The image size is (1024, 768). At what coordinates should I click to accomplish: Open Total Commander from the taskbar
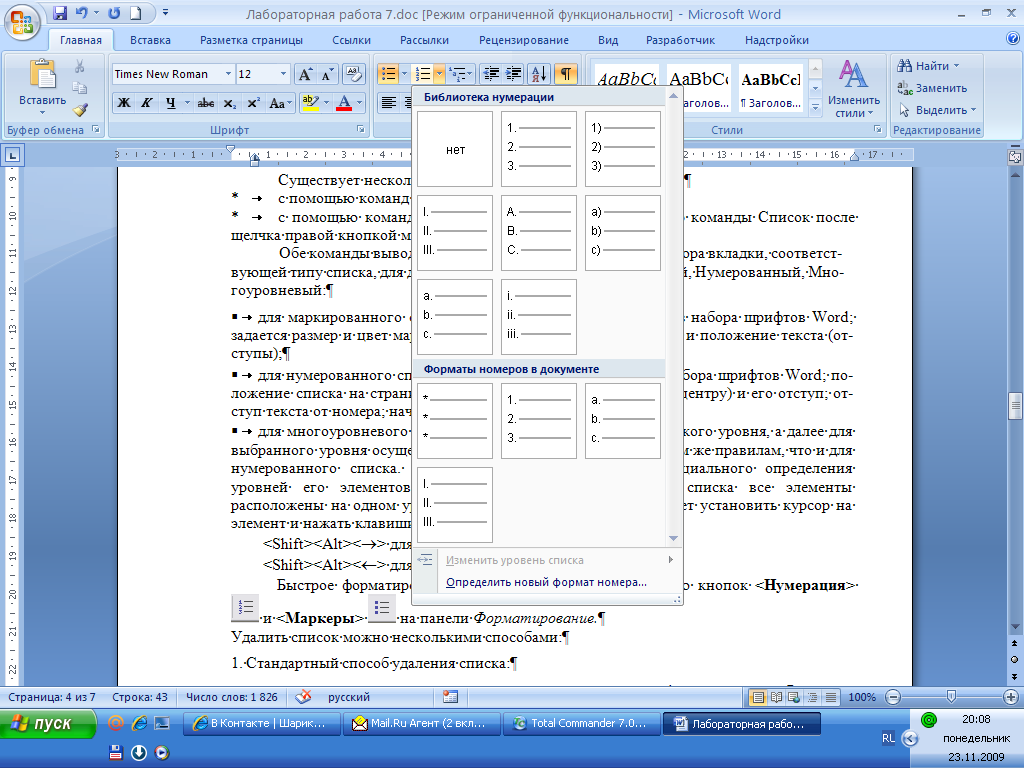point(581,724)
